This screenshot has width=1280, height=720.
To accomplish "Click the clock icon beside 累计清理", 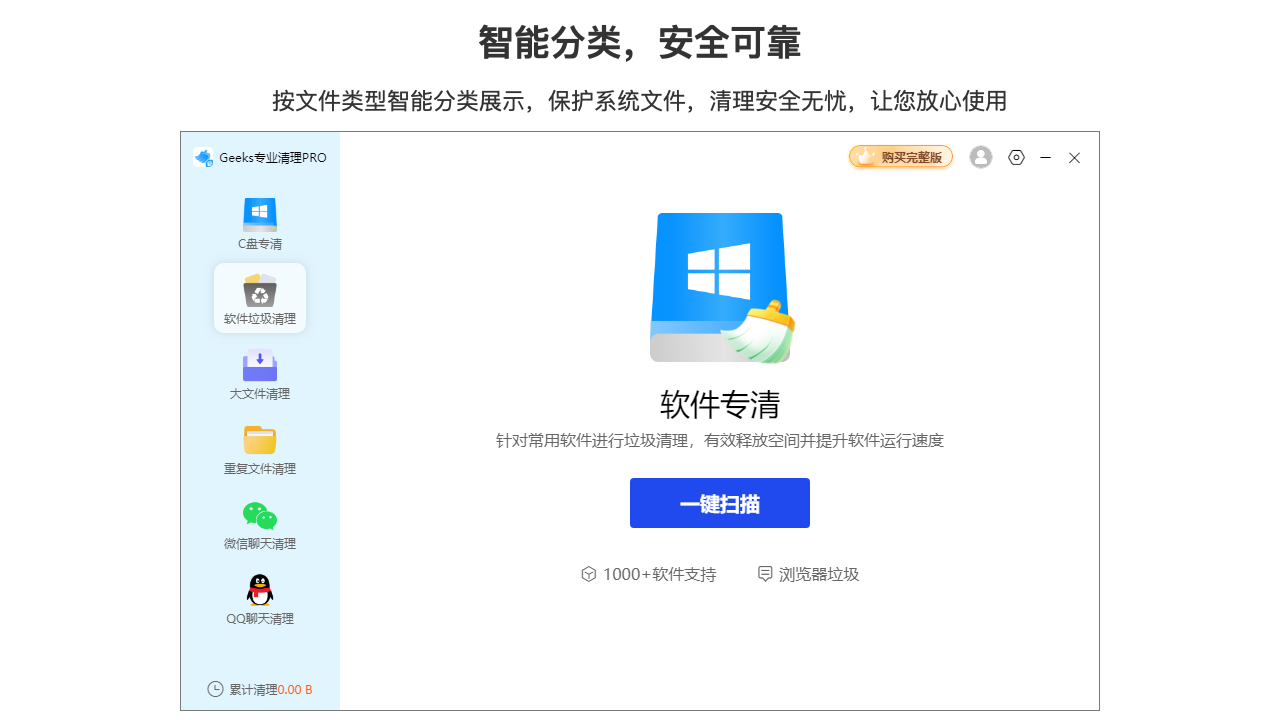I will (214, 689).
